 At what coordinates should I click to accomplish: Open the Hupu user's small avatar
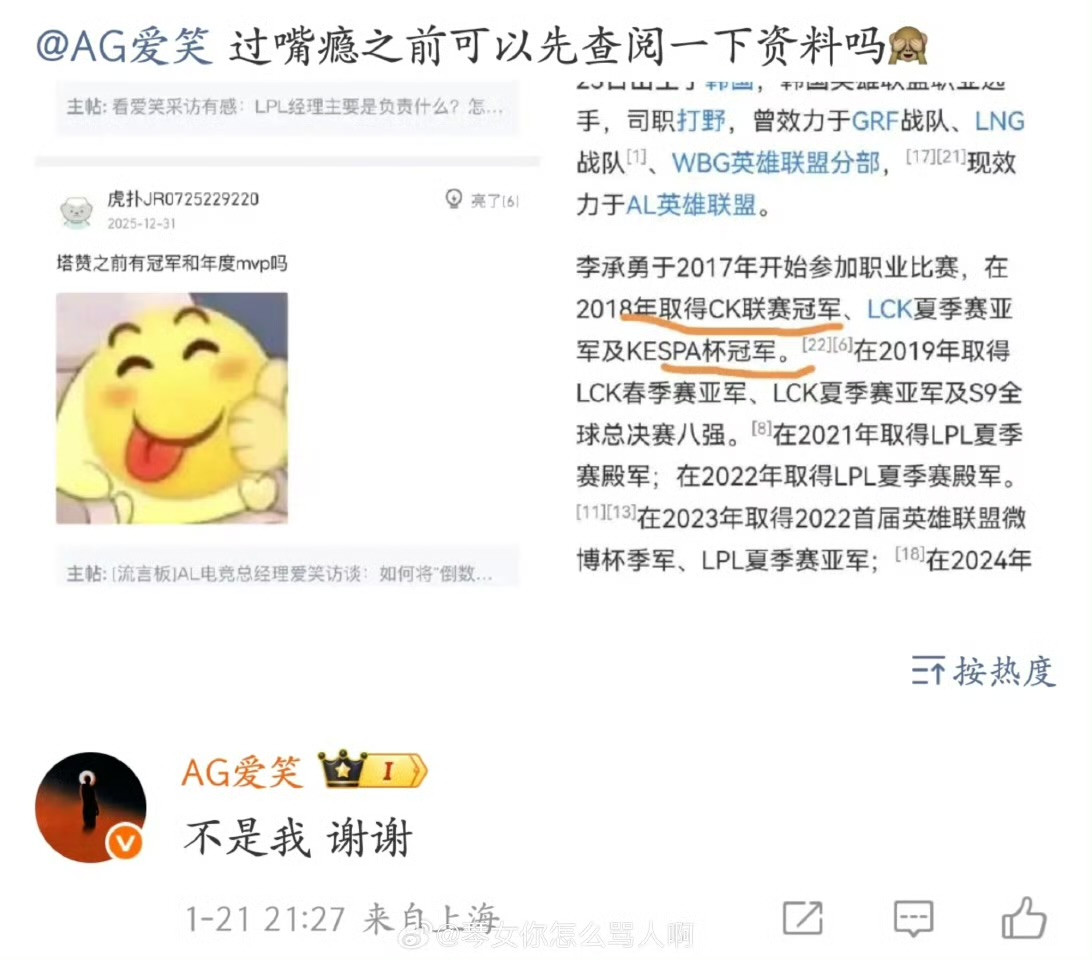77,211
